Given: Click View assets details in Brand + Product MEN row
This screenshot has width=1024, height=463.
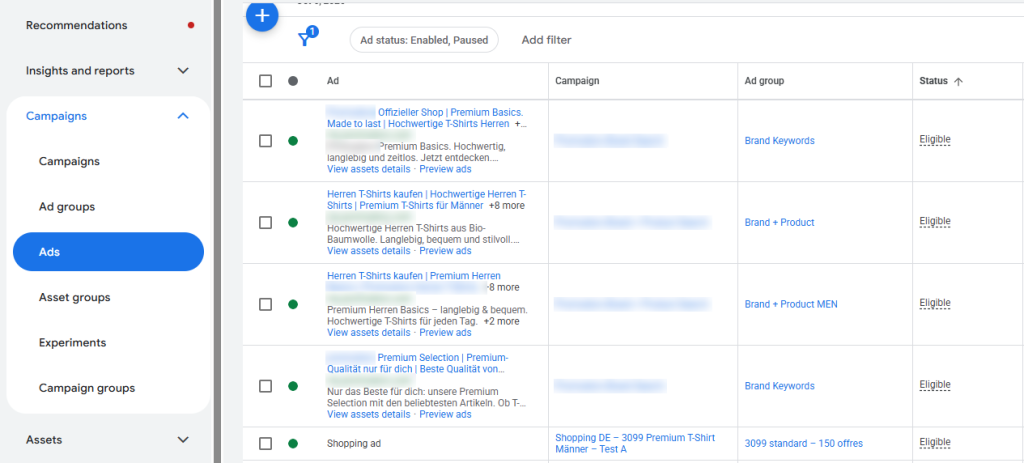Looking at the screenshot, I should [x=368, y=332].
